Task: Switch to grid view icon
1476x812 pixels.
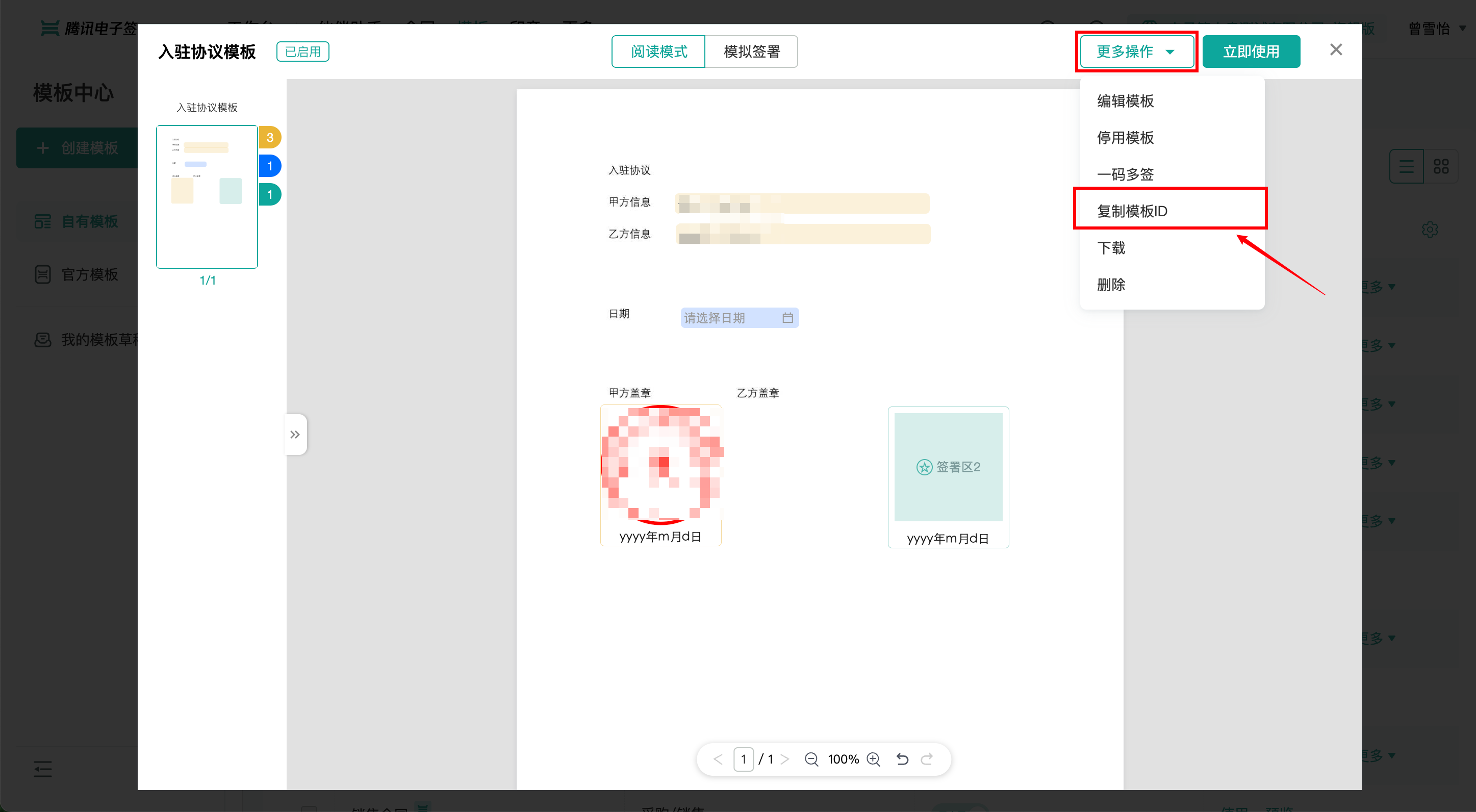Action: point(1440,167)
